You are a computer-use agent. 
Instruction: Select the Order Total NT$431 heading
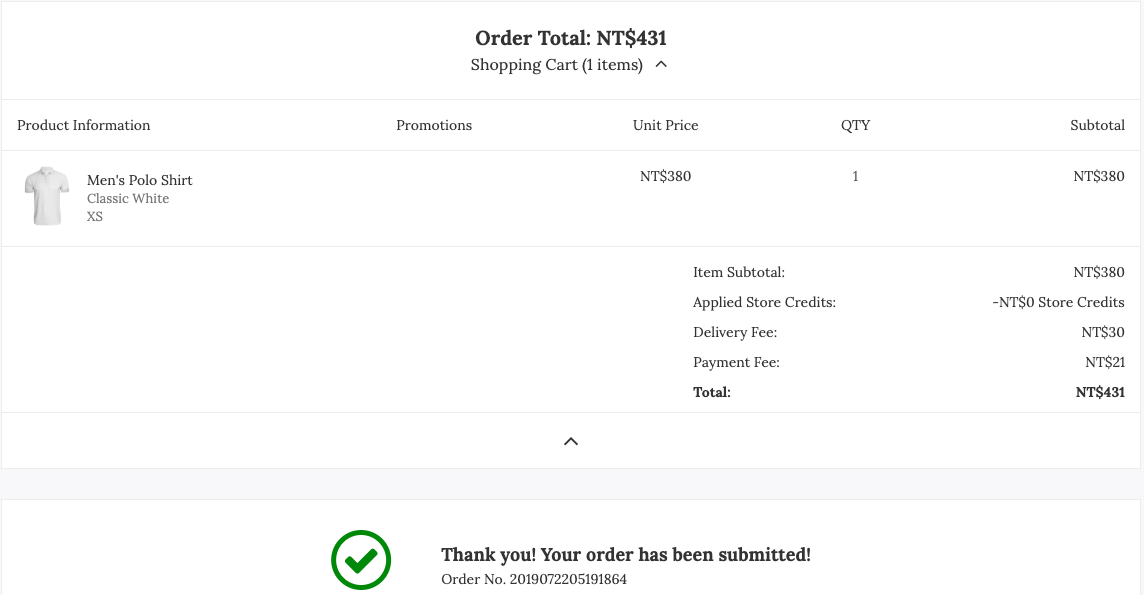tap(571, 38)
